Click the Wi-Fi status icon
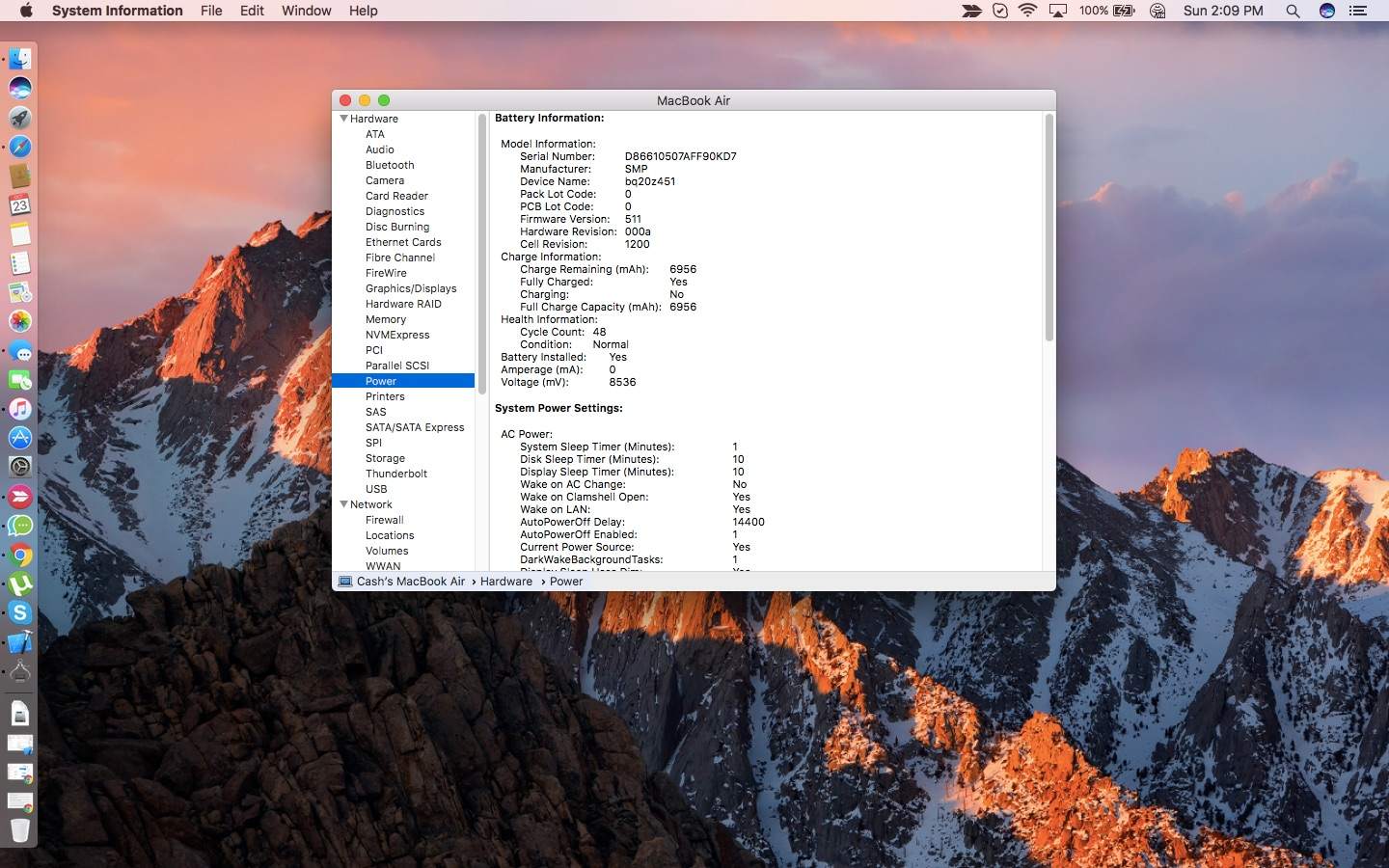The height and width of the screenshot is (868, 1389). 1028,11
